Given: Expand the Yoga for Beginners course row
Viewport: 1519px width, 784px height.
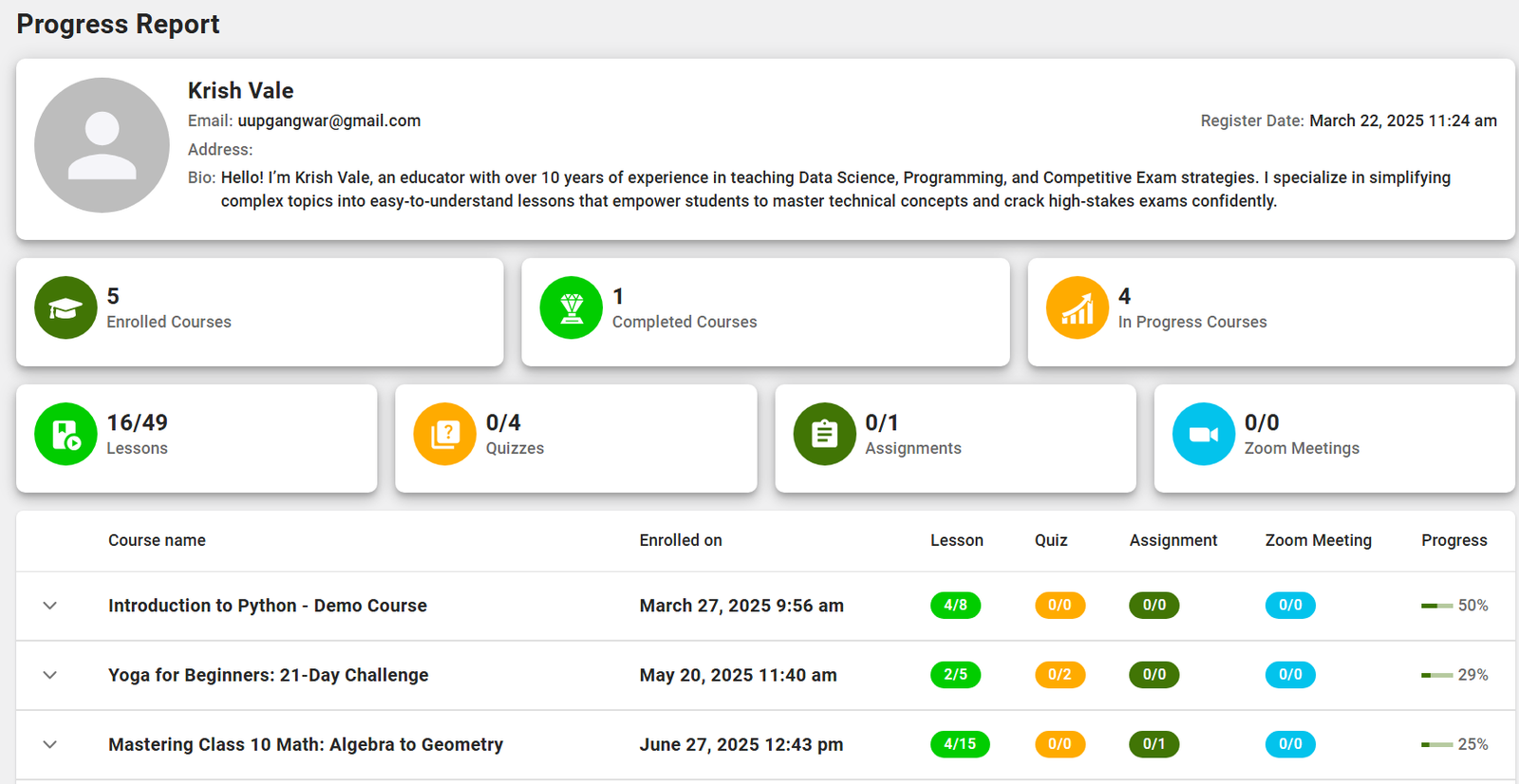Looking at the screenshot, I should [x=50, y=675].
